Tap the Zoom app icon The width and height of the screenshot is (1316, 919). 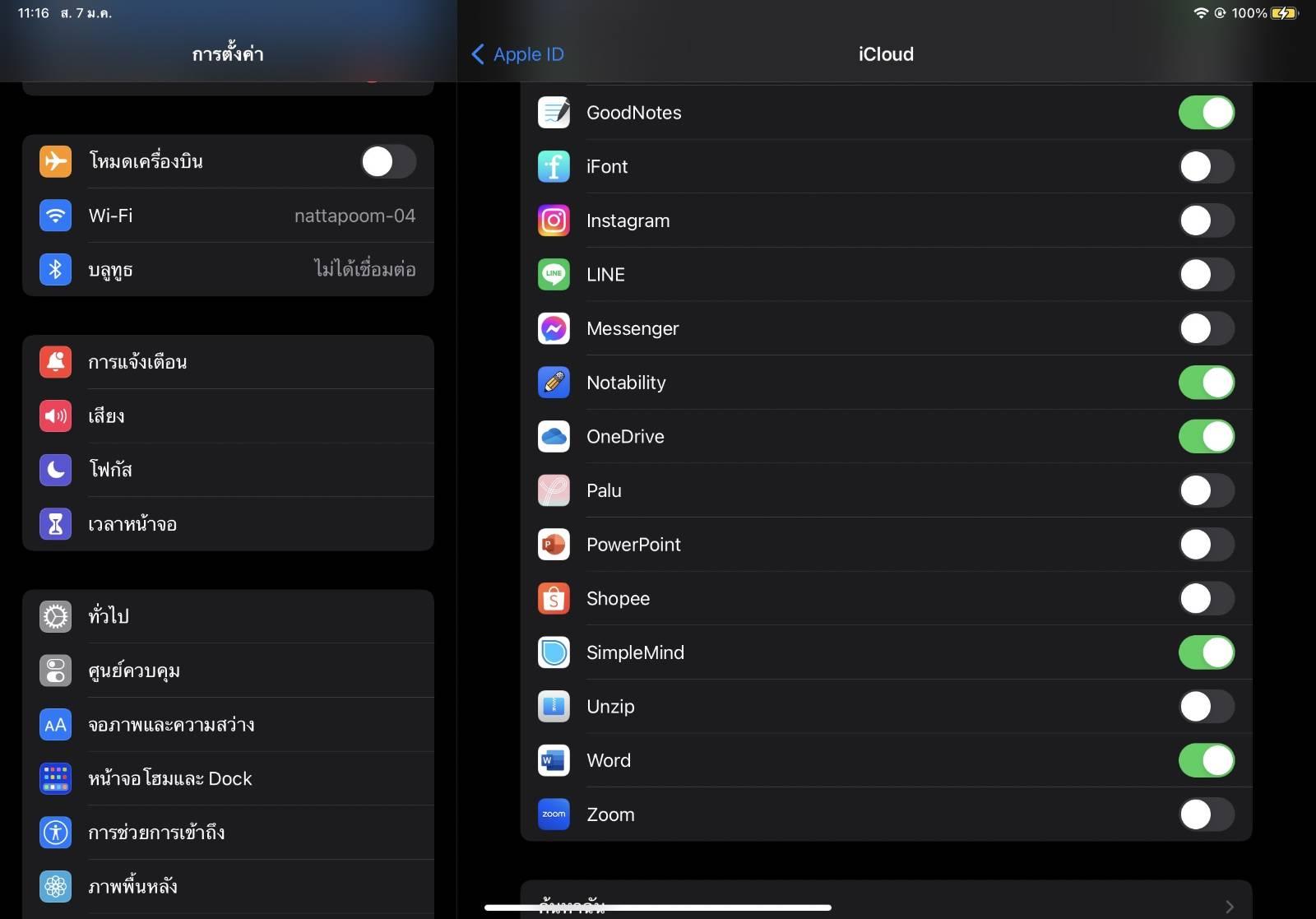point(554,815)
